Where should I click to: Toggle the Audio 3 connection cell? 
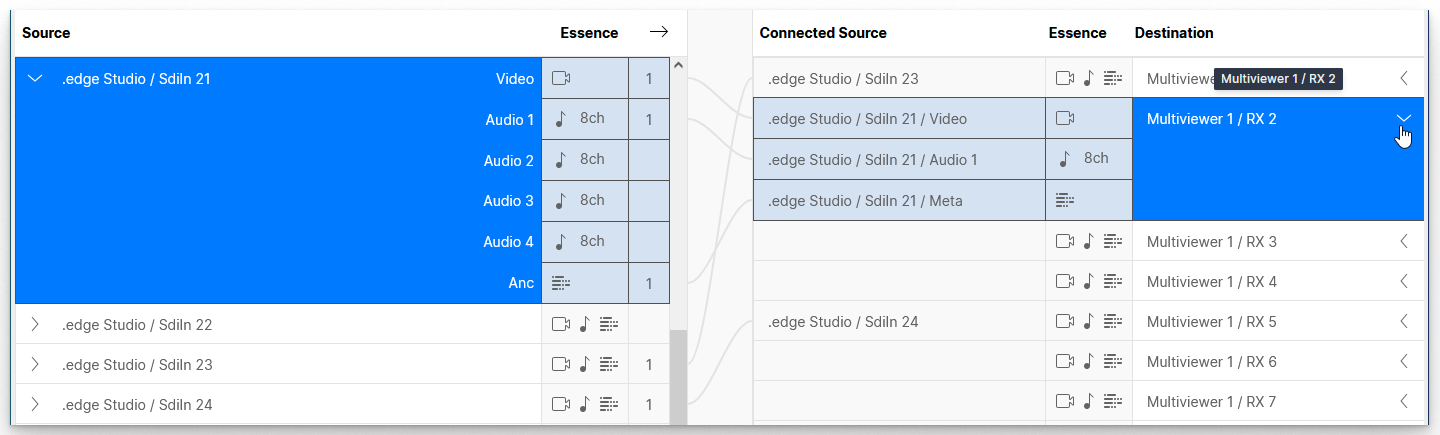click(x=649, y=201)
